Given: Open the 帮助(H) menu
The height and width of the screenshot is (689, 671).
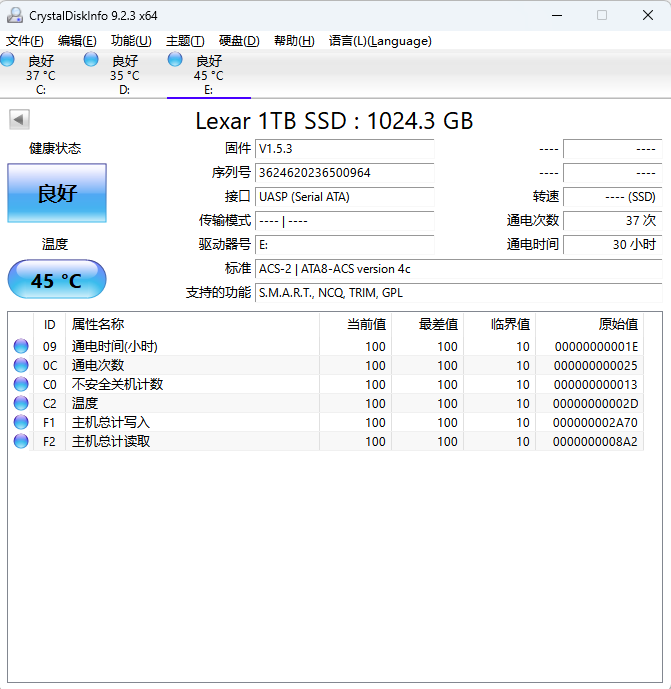Looking at the screenshot, I should pos(294,41).
